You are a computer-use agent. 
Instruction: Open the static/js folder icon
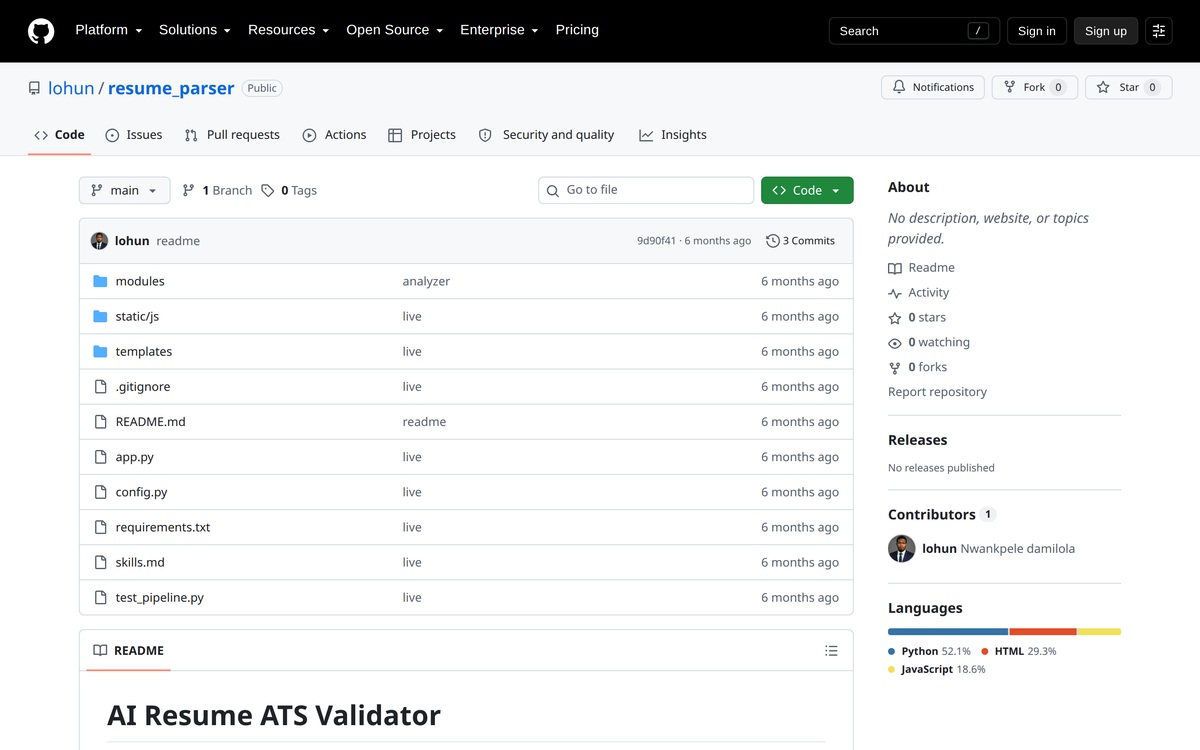pyautogui.click(x=100, y=316)
